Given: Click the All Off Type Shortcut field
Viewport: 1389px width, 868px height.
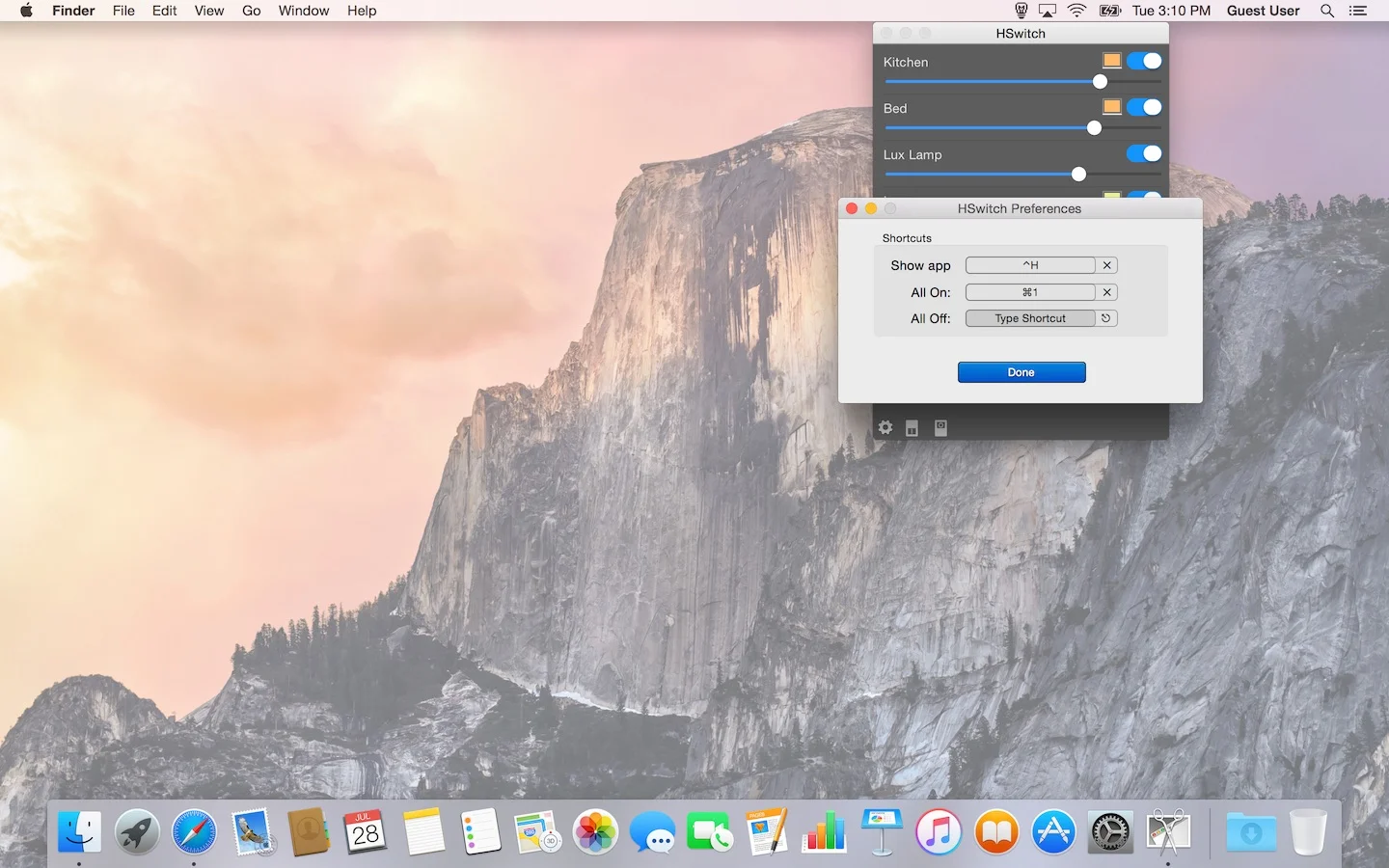Looking at the screenshot, I should click(1030, 318).
